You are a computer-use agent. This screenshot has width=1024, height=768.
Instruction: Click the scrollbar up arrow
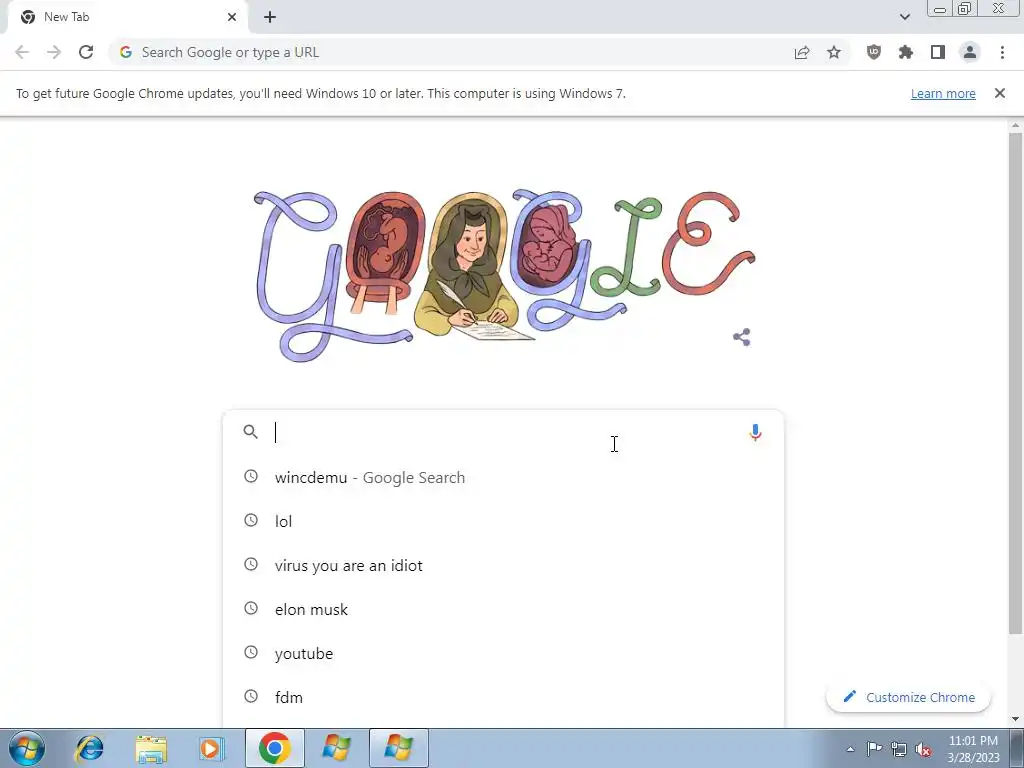point(1015,125)
